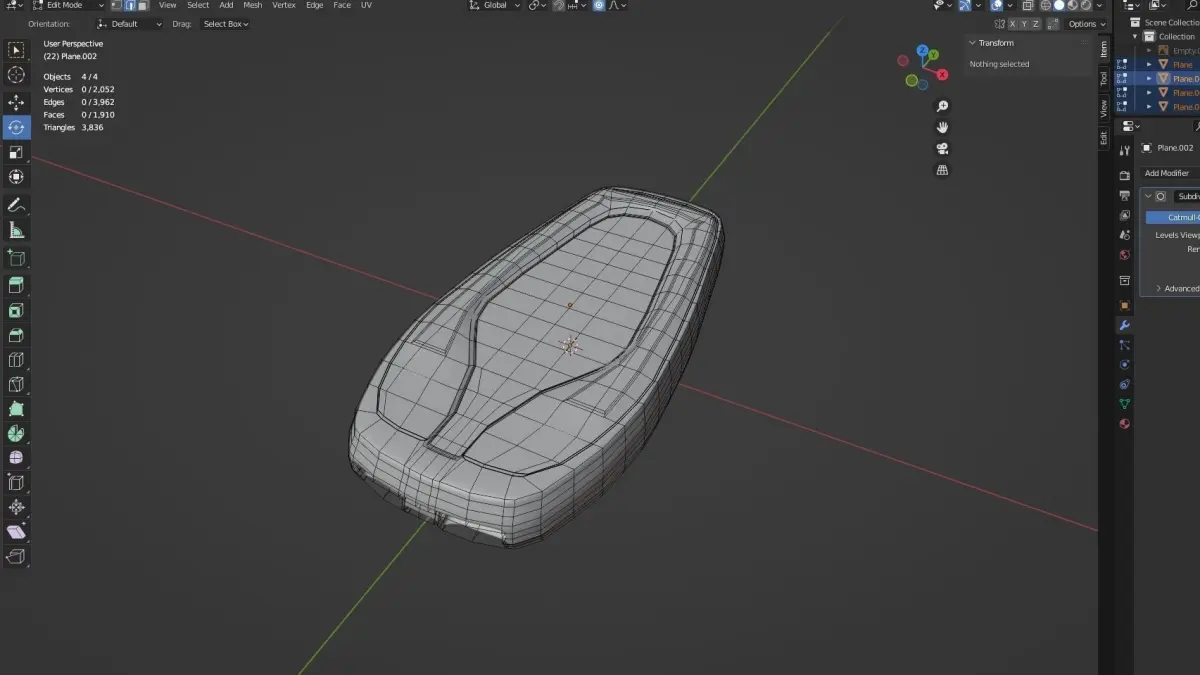
Task: Select the Poly Build tool
Action: 16,409
